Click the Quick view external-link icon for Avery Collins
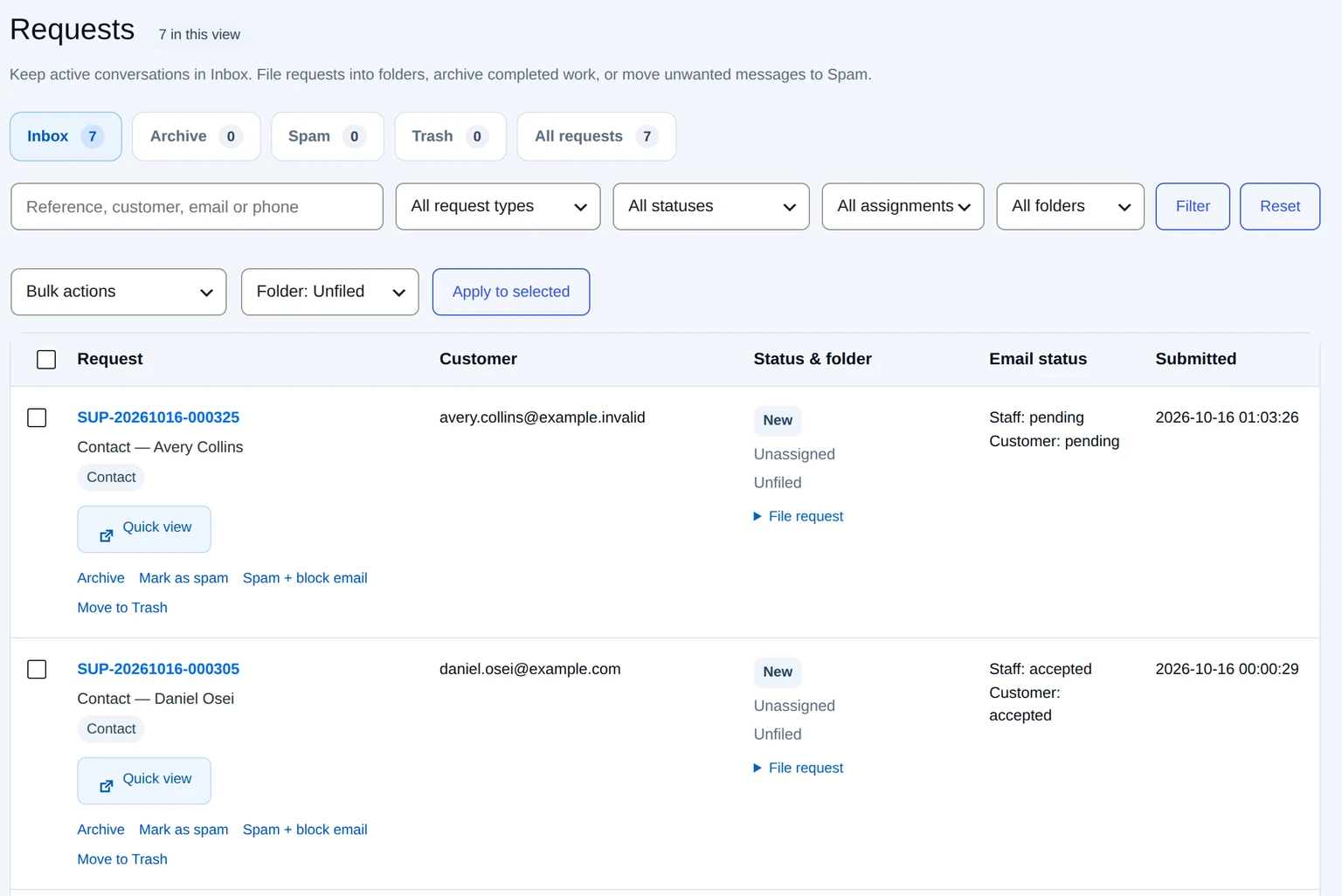The height and width of the screenshot is (896, 1342). tap(106, 535)
